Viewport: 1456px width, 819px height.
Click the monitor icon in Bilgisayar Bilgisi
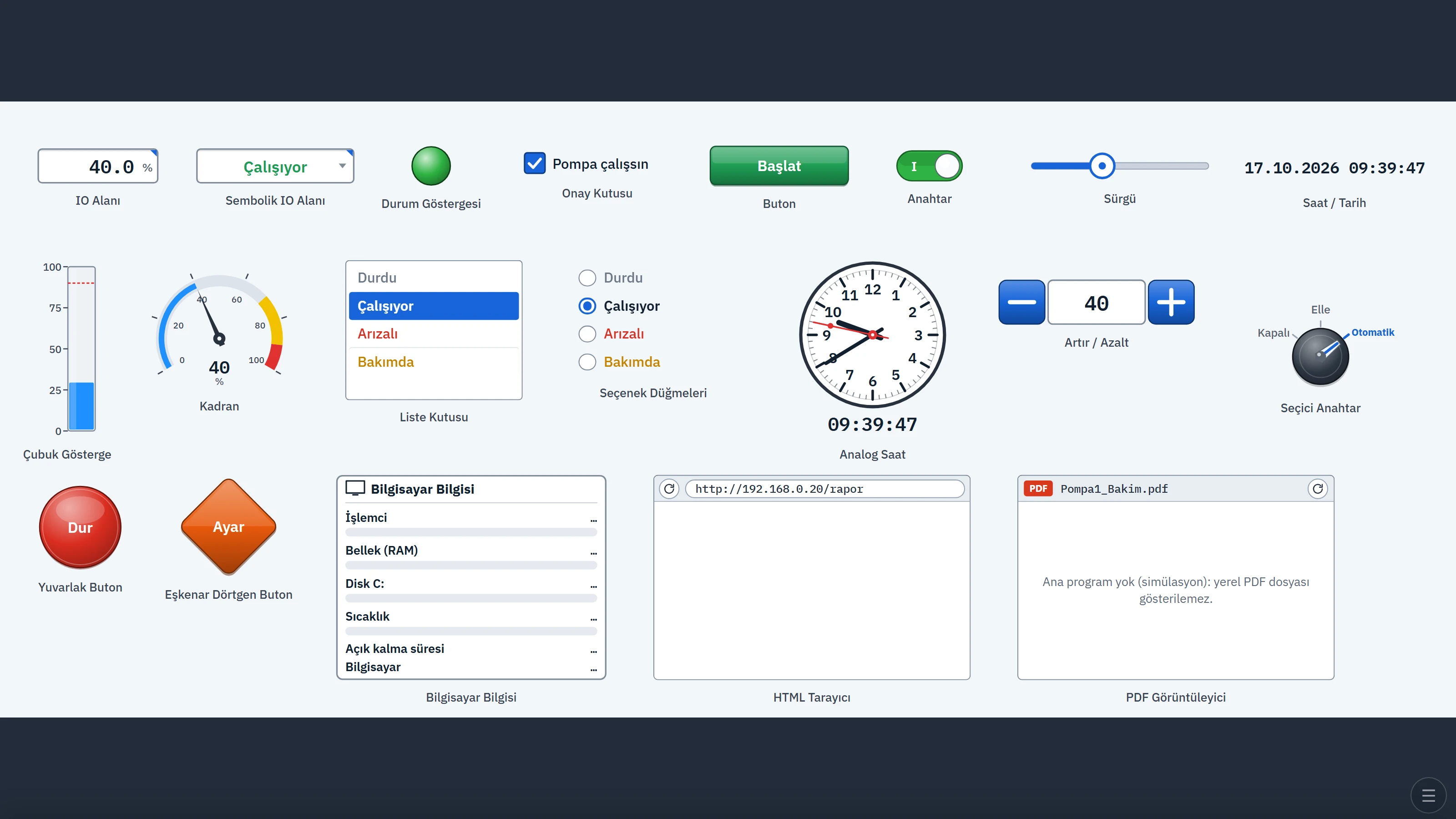click(355, 488)
